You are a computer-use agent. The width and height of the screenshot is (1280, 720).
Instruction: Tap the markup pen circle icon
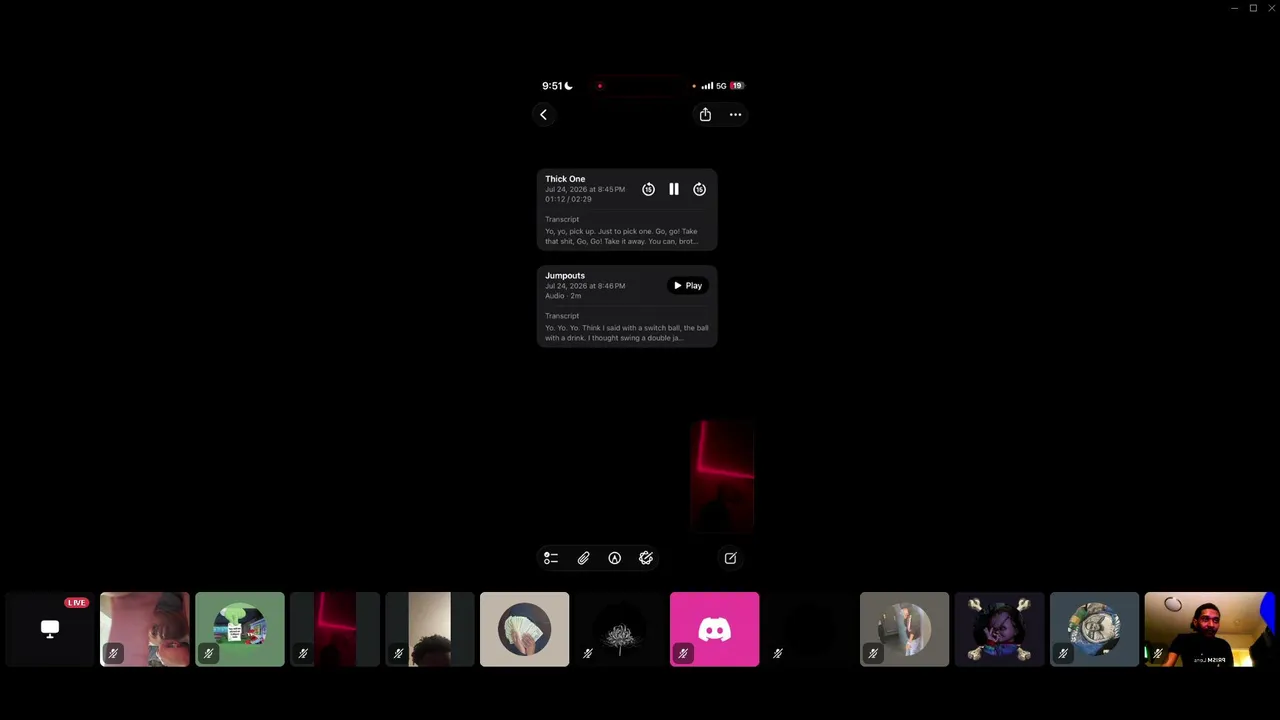615,558
